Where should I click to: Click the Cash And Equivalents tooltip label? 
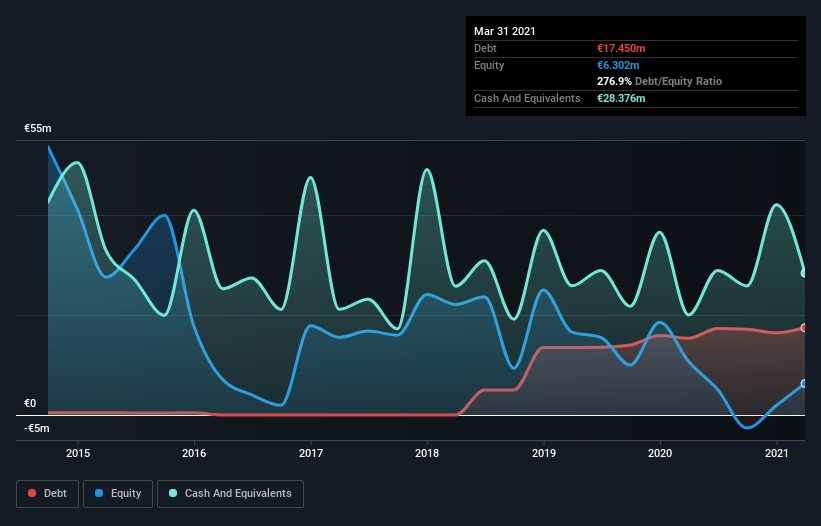(x=527, y=98)
